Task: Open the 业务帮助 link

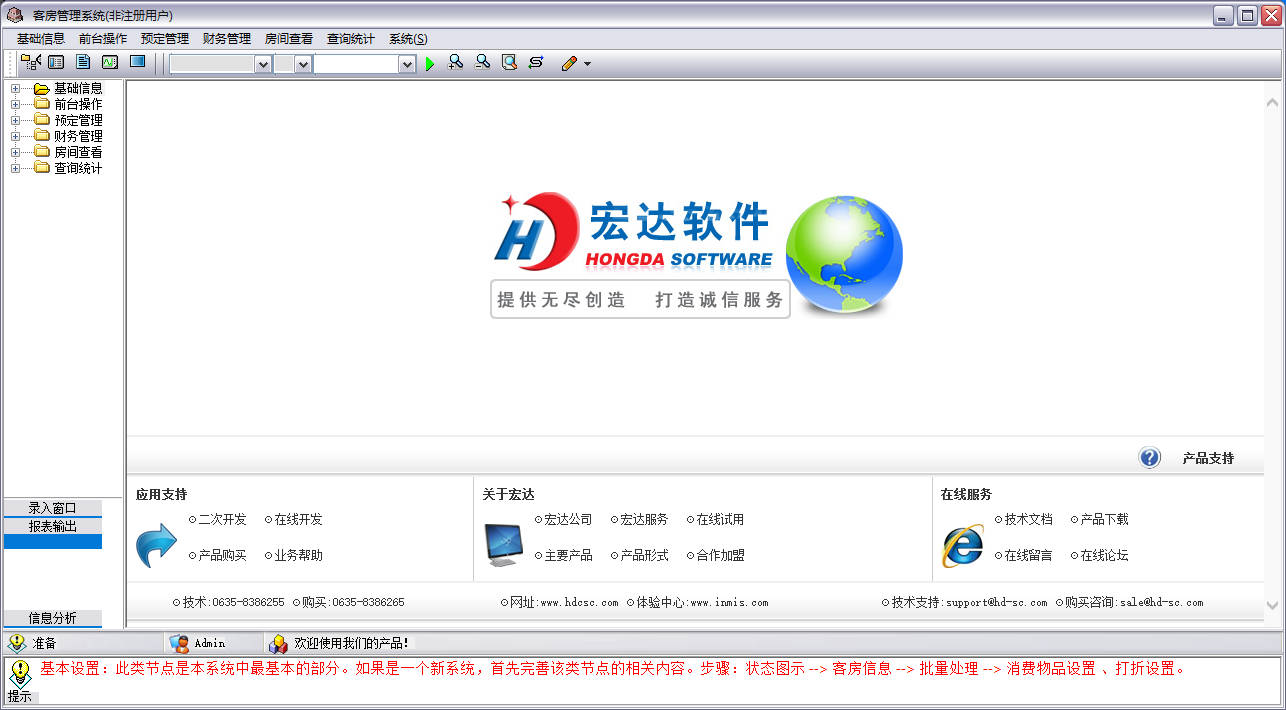Action: (298, 556)
